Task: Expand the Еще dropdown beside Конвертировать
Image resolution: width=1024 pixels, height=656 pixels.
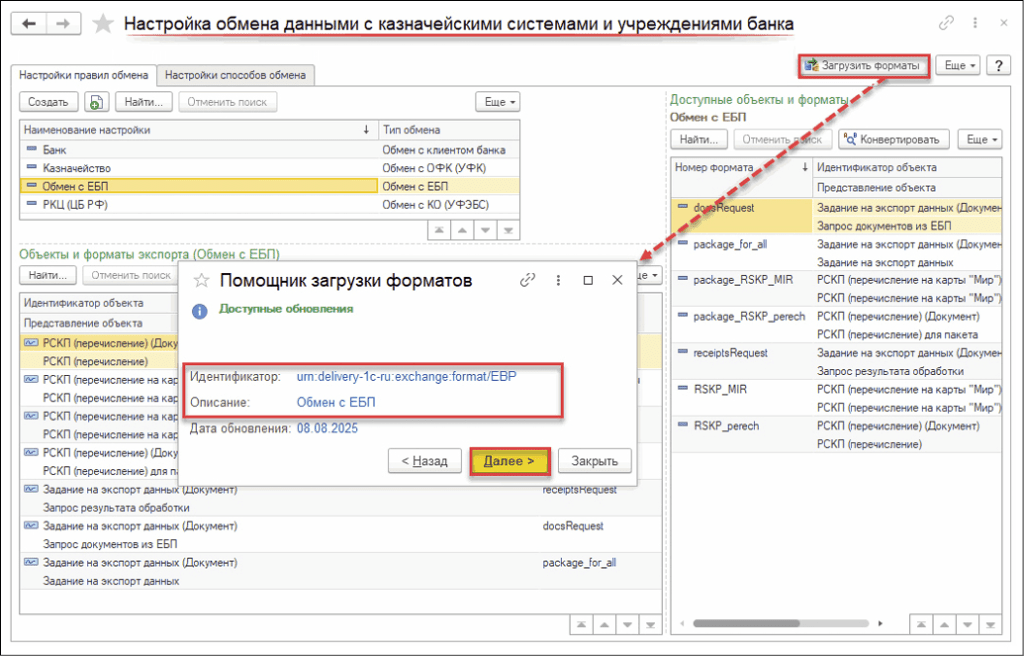Action: 979,139
